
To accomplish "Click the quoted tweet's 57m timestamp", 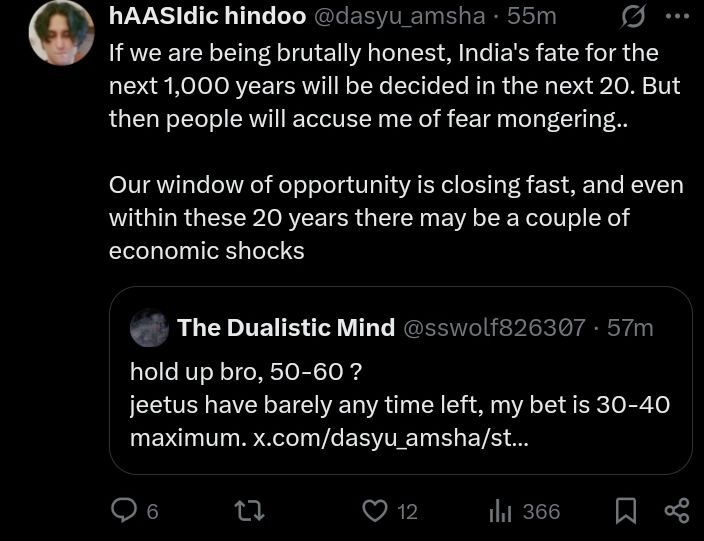I will click(x=631, y=328).
